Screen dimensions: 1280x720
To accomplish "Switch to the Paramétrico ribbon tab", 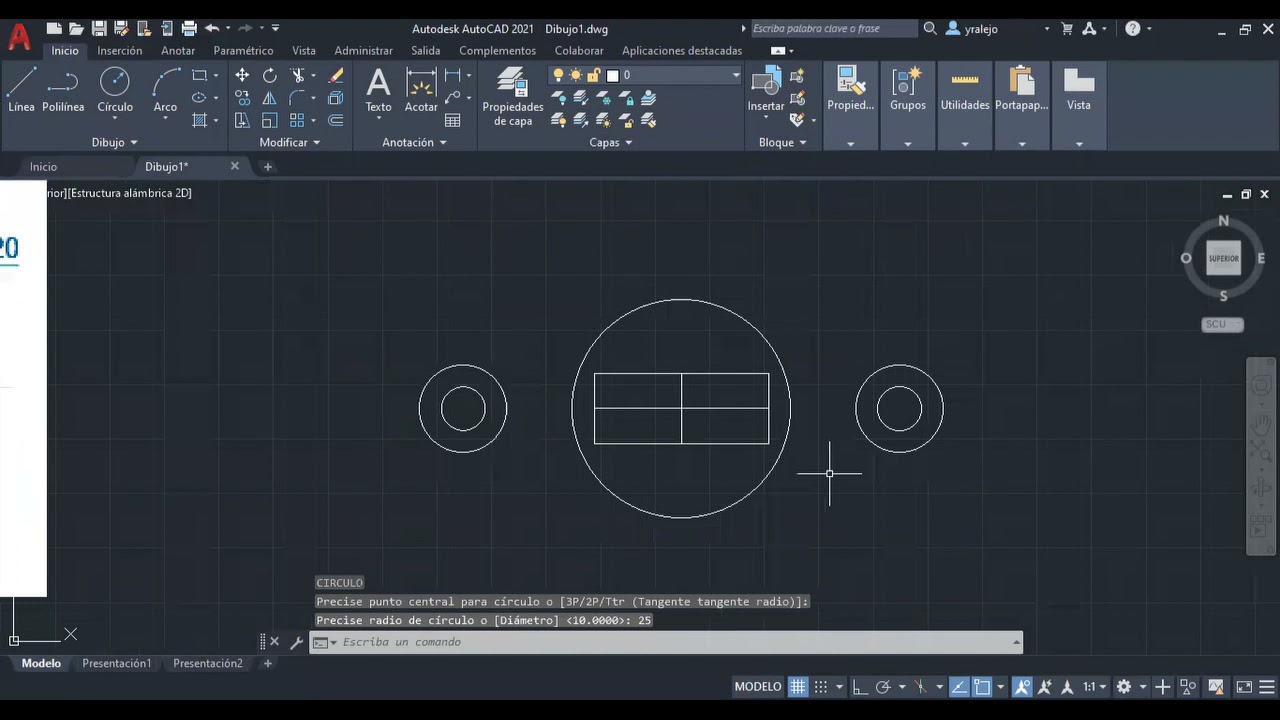I will pos(243,50).
